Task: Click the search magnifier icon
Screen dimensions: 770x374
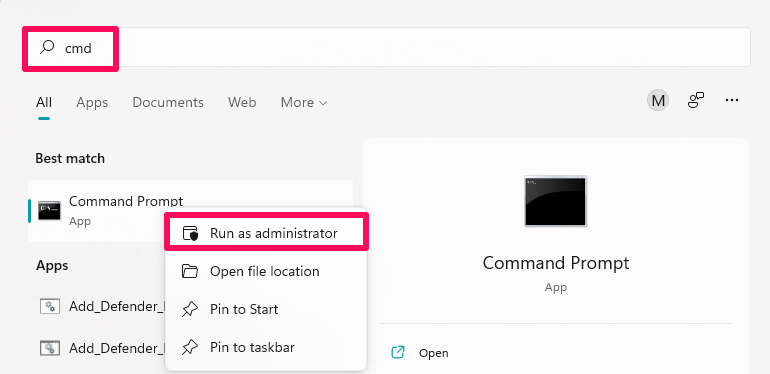Action: click(47, 47)
